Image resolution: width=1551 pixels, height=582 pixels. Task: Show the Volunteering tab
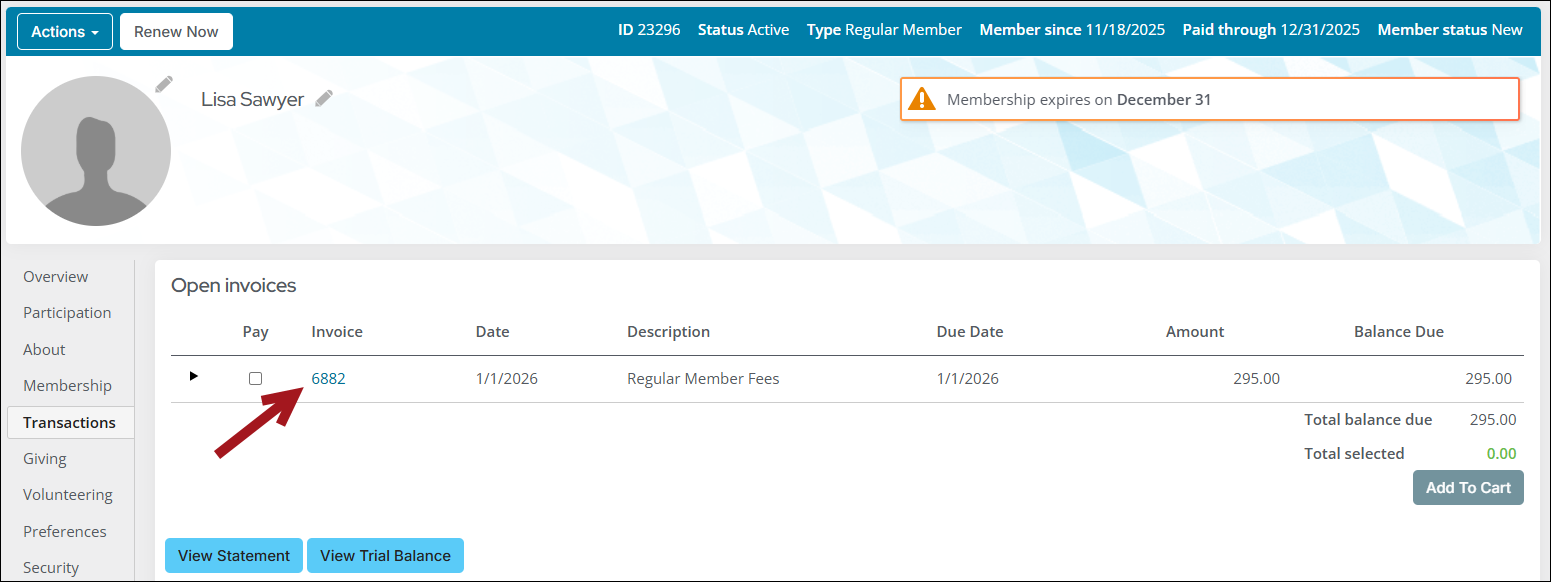pyautogui.click(x=68, y=495)
